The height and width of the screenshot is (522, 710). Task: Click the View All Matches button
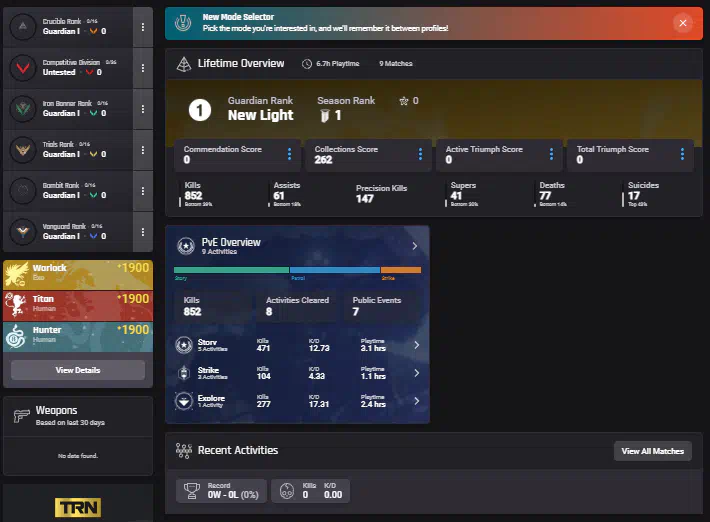652,451
